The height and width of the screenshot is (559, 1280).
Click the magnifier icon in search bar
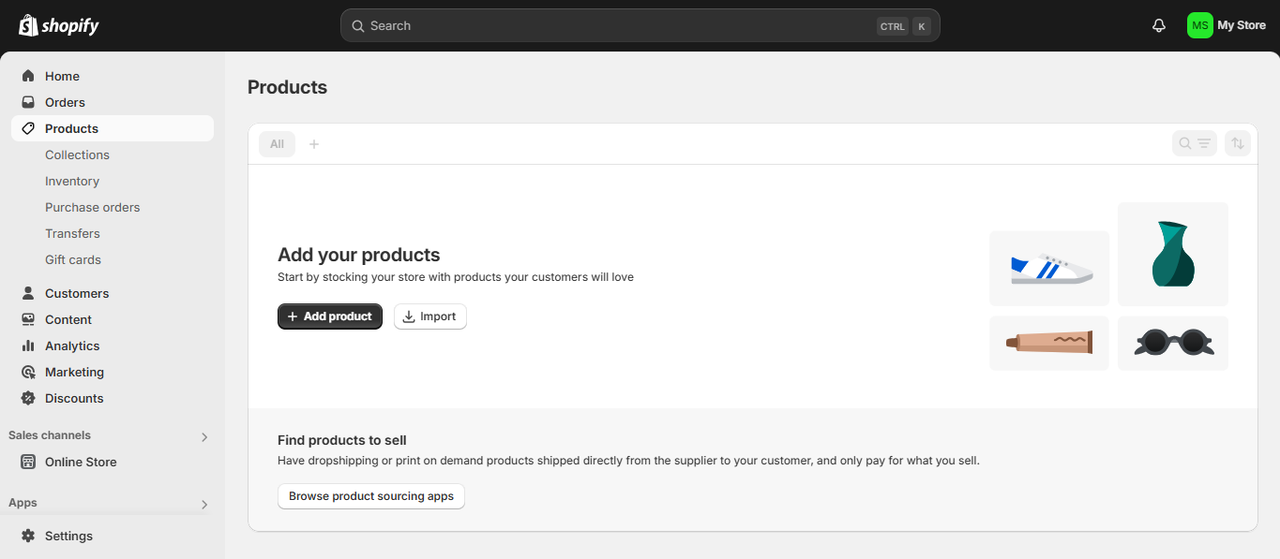tap(358, 26)
